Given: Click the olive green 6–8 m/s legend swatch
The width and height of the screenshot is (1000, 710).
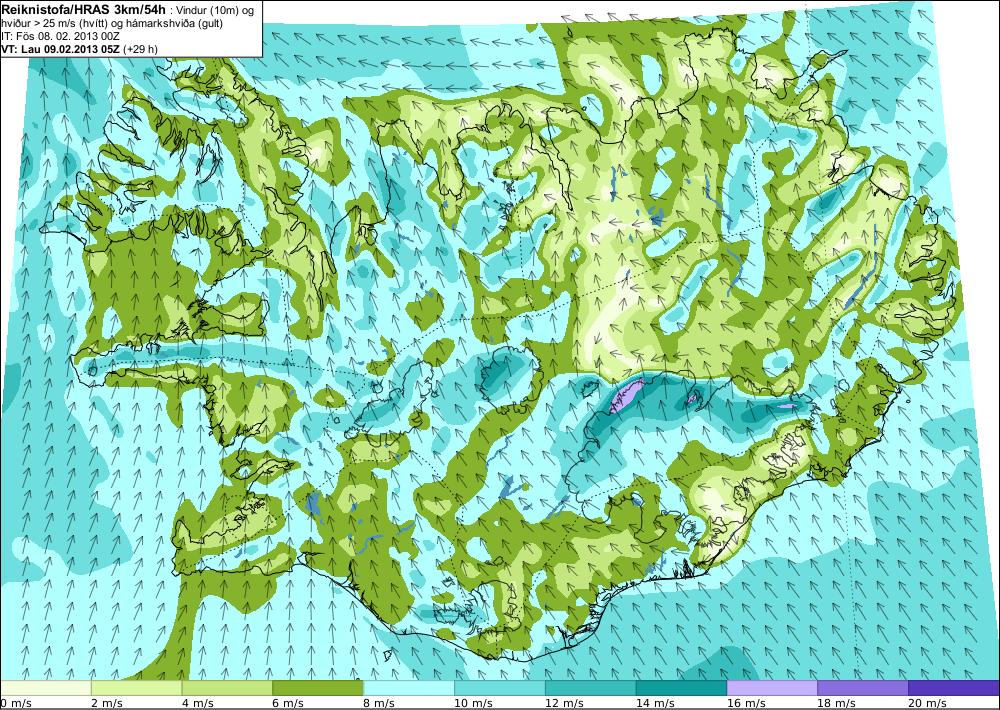Looking at the screenshot, I should [318, 688].
